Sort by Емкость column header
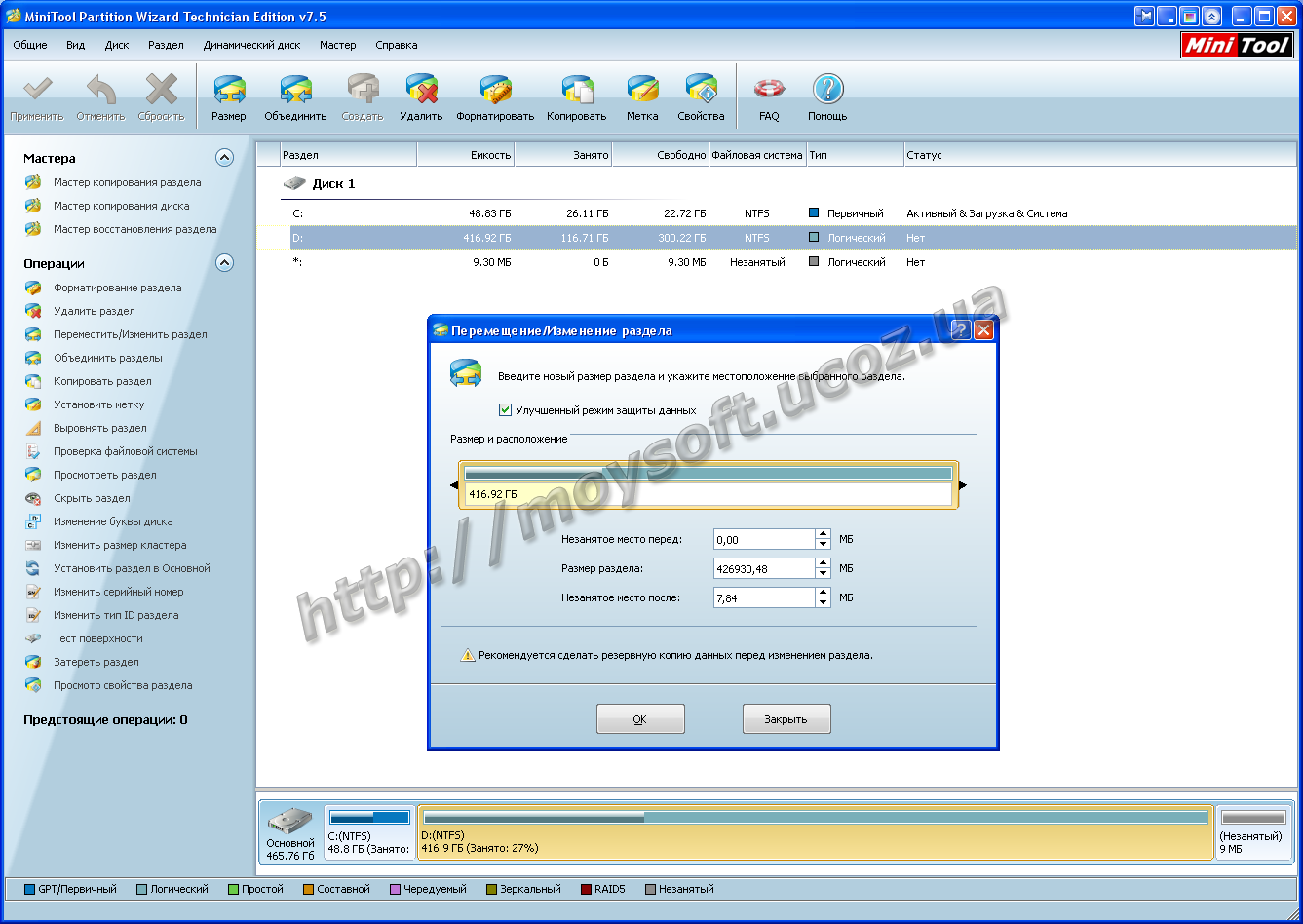Screen dimensions: 1303x924 465,155
